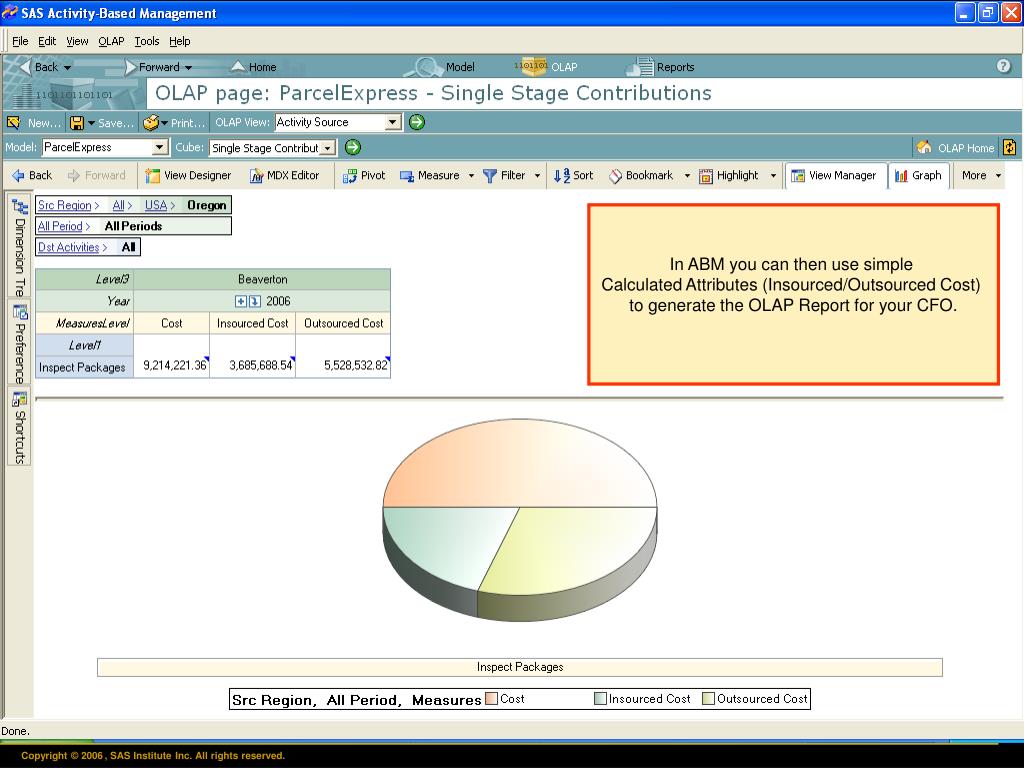The height and width of the screenshot is (768, 1024).
Task: Drill down 2006 year arrow icon
Action: tap(255, 301)
